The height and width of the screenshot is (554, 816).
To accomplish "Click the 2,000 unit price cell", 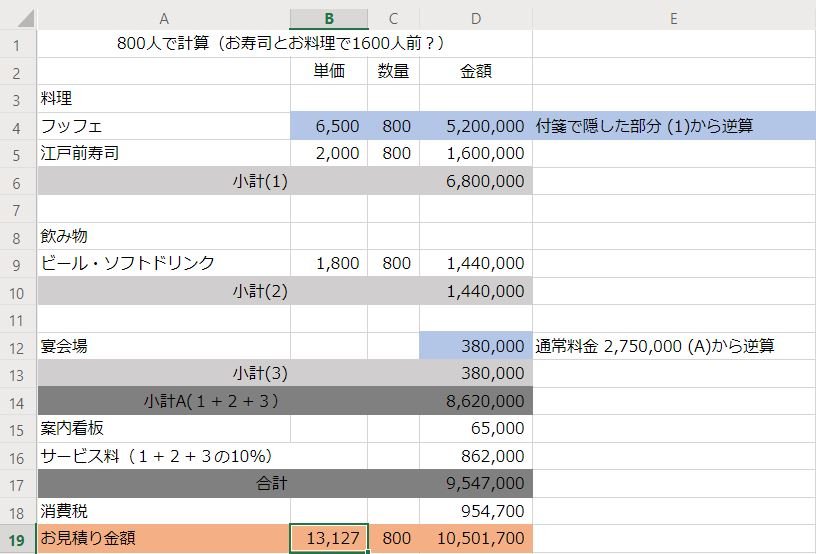I will (x=329, y=153).
